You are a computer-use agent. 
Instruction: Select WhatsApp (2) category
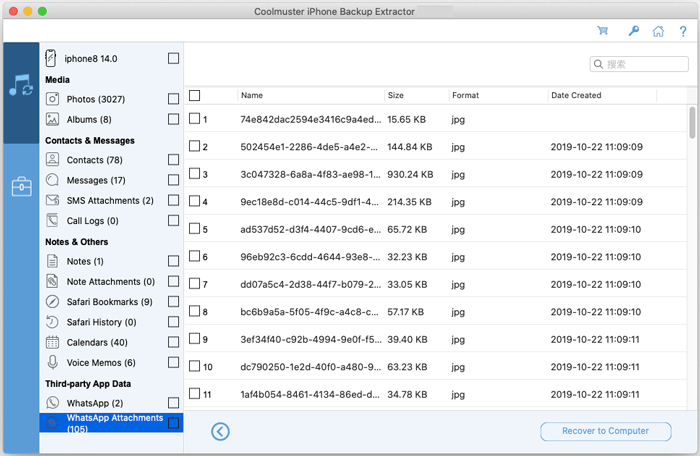click(95, 403)
